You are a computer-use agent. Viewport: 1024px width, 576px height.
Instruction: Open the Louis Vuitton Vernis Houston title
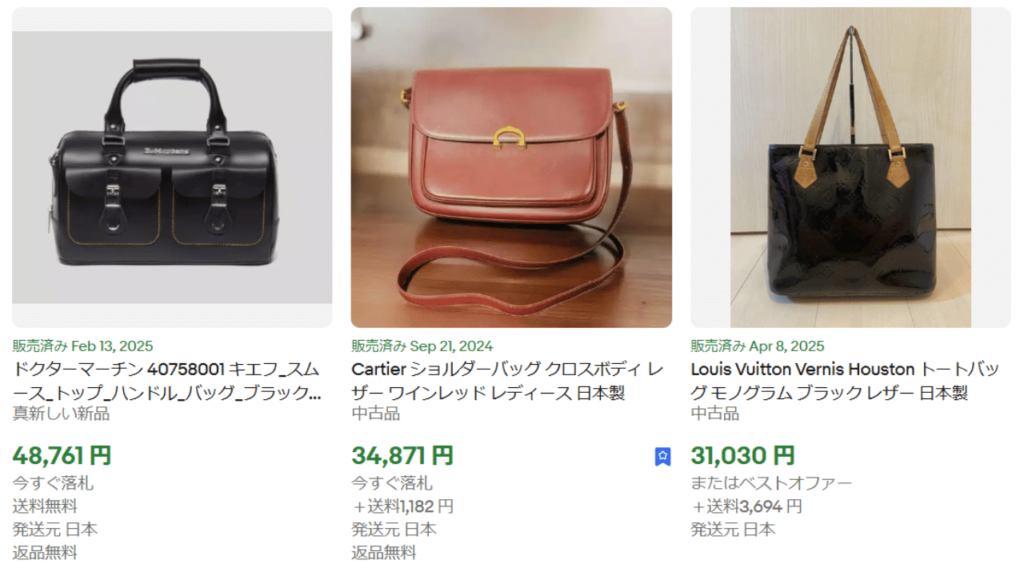click(845, 381)
